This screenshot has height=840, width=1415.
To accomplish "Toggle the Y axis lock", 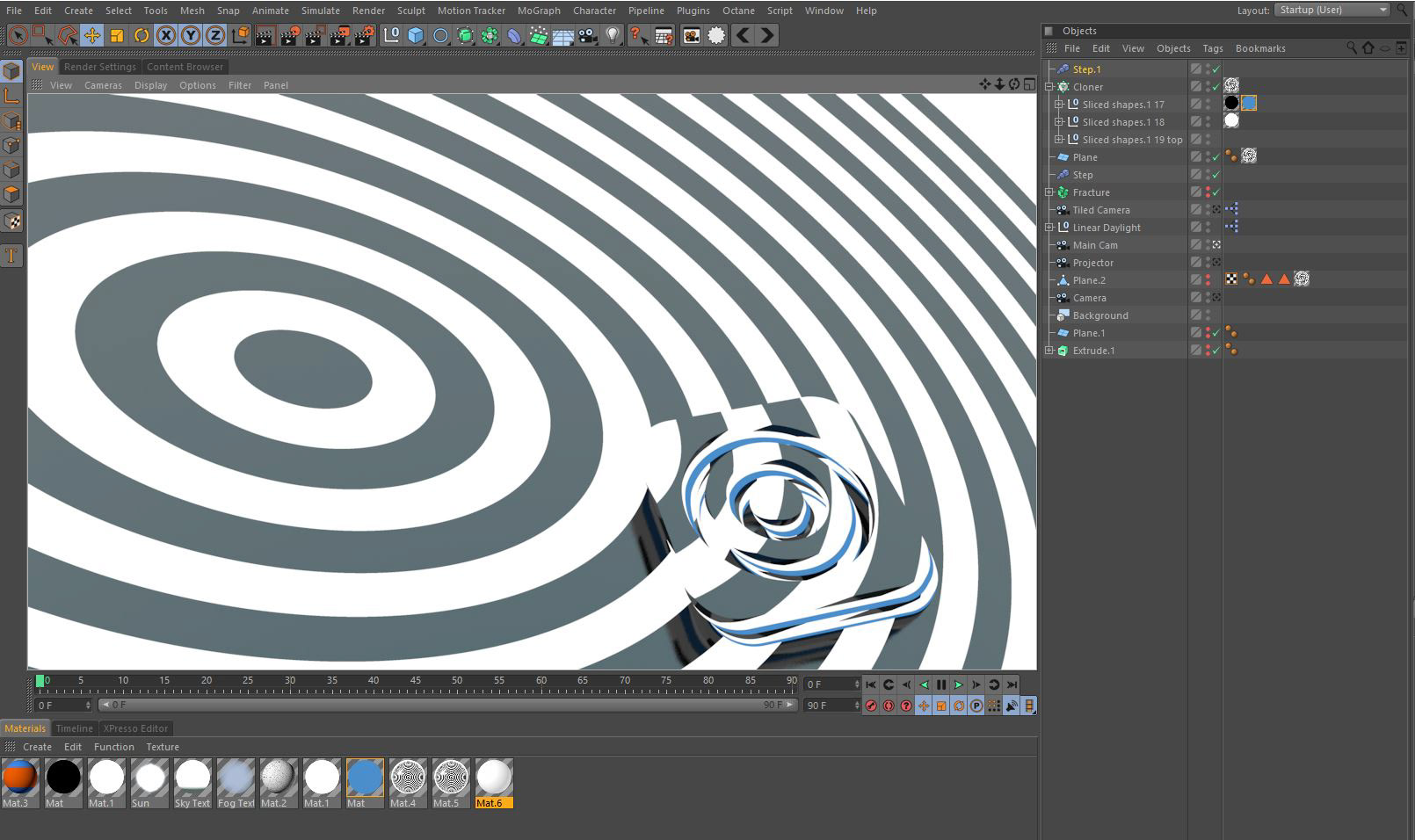I will point(191,35).
